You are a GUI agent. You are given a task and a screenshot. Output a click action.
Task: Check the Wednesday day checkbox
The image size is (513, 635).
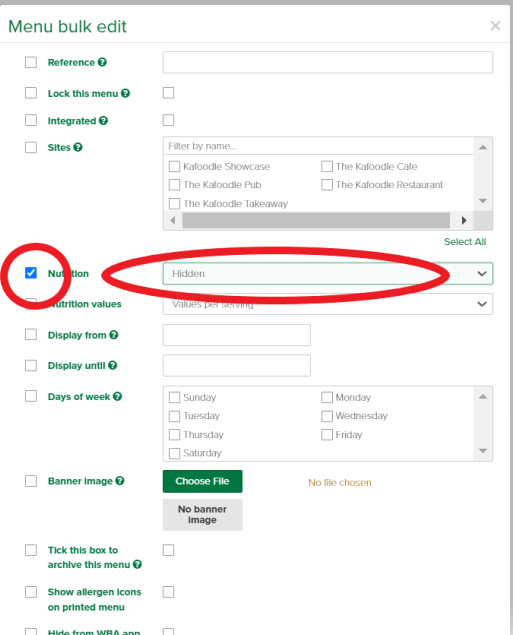click(327, 416)
